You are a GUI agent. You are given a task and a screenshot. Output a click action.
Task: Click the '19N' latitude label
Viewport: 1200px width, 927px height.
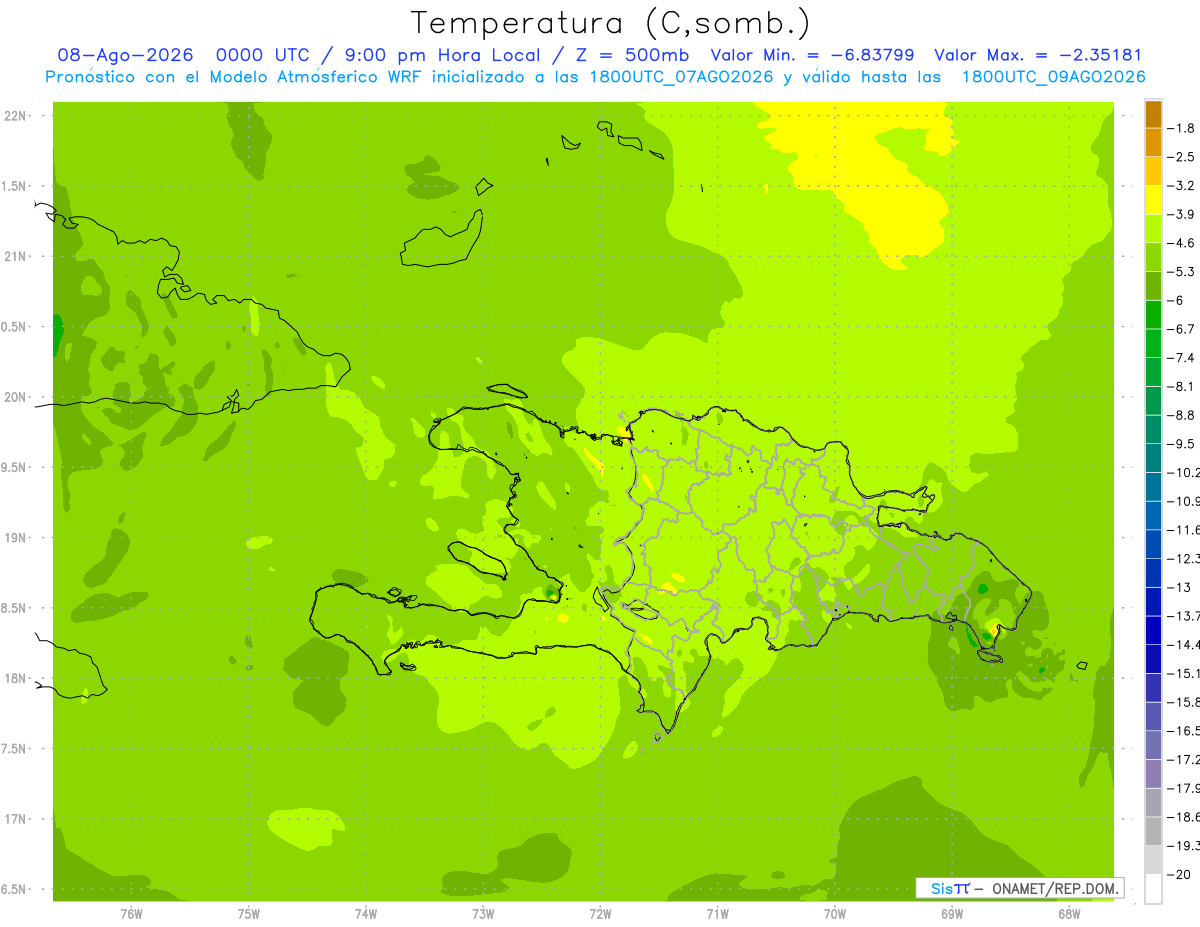click(15, 538)
